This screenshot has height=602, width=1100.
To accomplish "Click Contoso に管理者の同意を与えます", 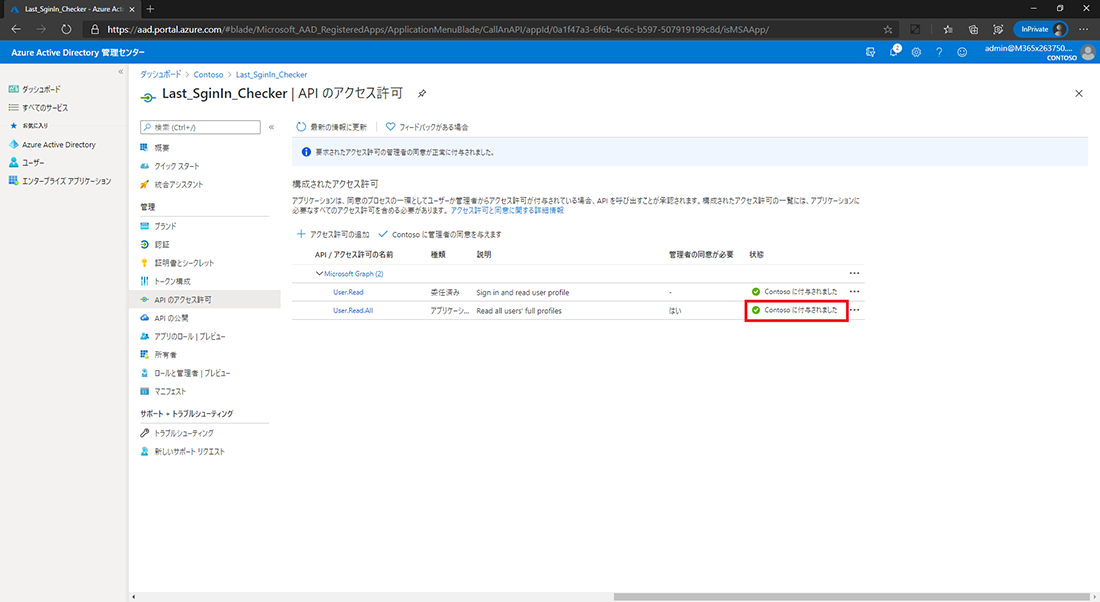I will (440, 234).
